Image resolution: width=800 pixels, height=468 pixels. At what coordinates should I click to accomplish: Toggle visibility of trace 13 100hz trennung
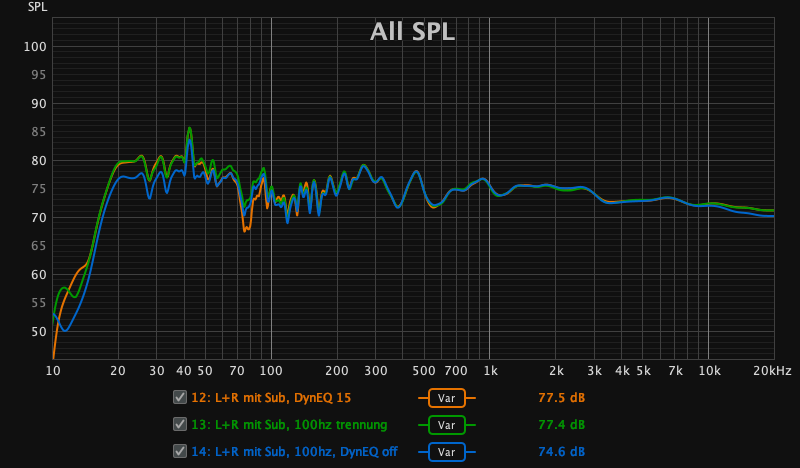pyautogui.click(x=180, y=424)
